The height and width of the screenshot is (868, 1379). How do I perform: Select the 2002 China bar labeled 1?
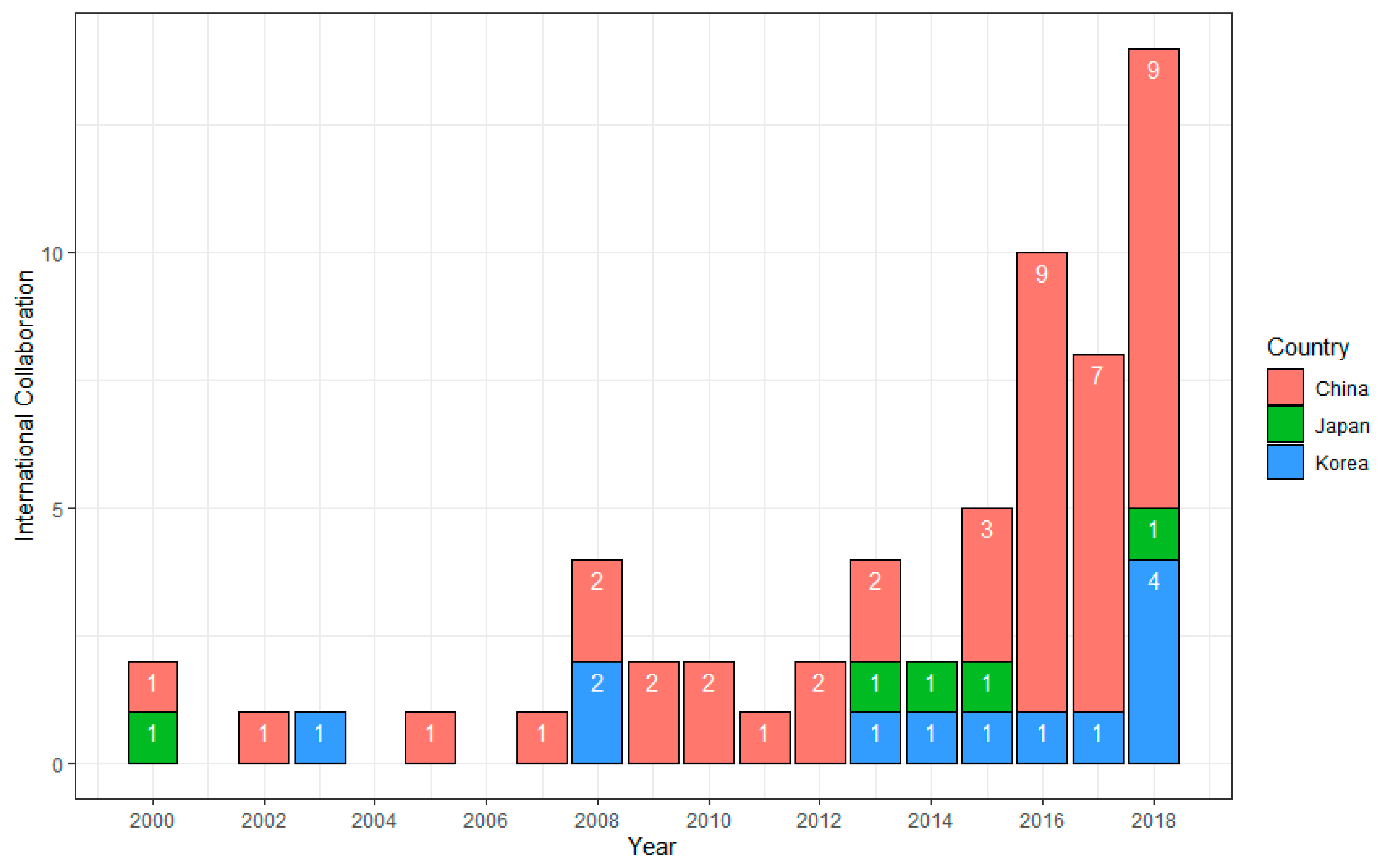click(x=263, y=738)
